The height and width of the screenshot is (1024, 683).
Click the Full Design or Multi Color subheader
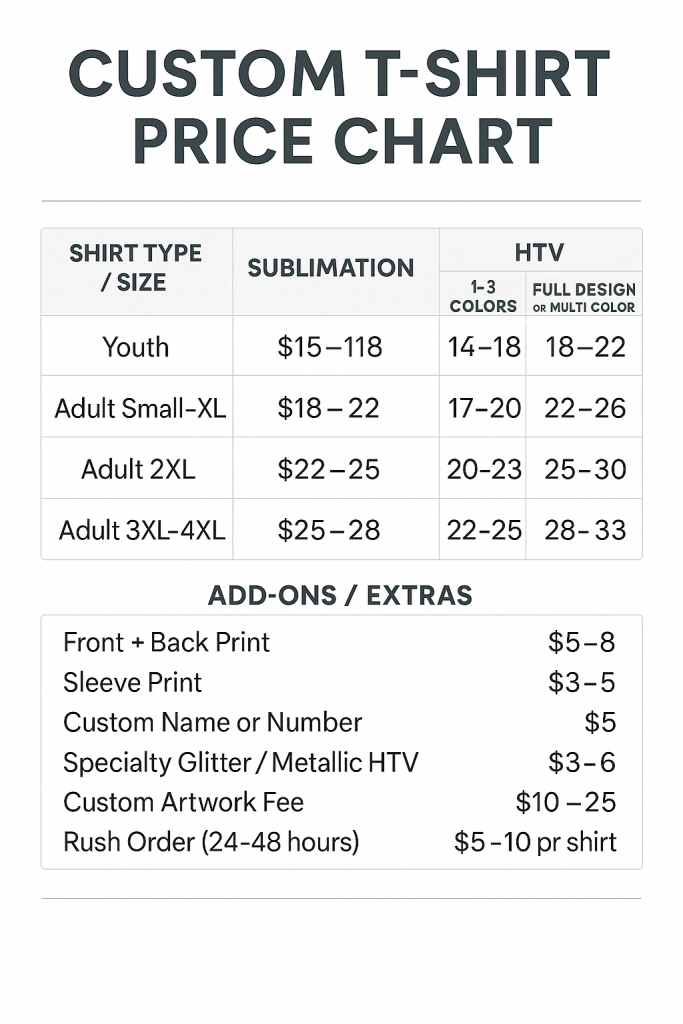[584, 298]
